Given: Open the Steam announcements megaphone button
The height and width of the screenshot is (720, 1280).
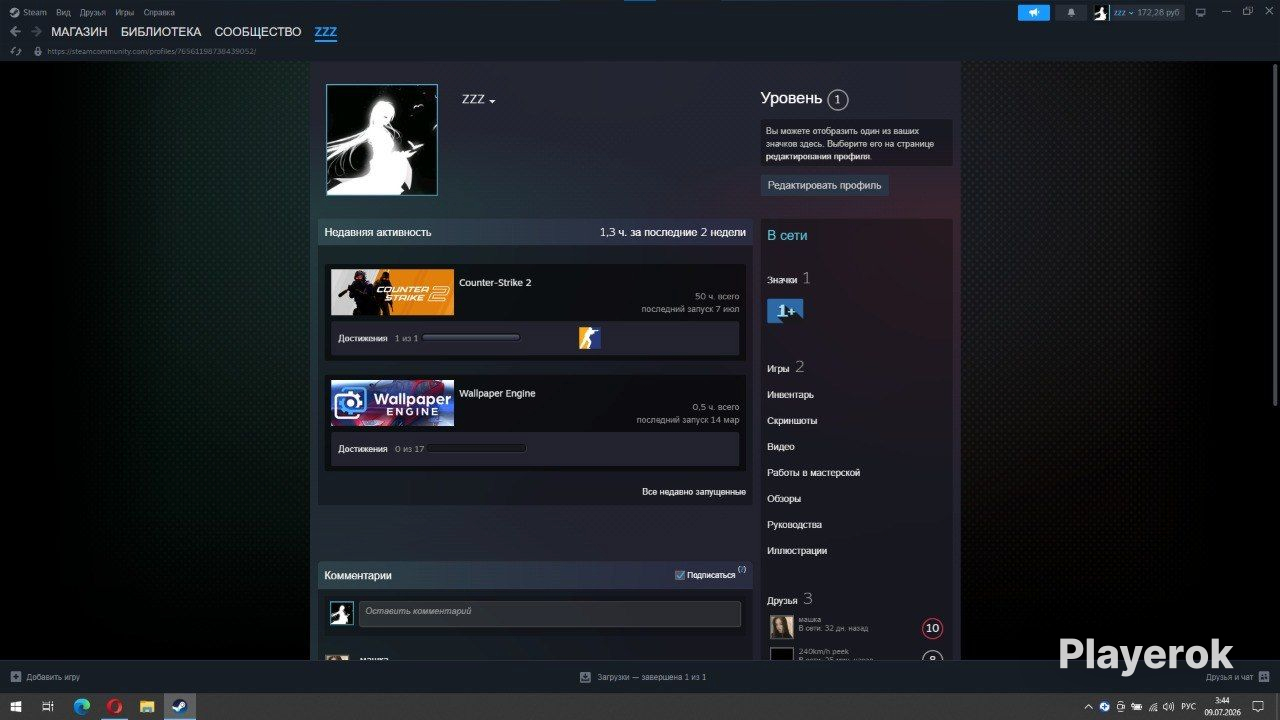Looking at the screenshot, I should point(1034,13).
